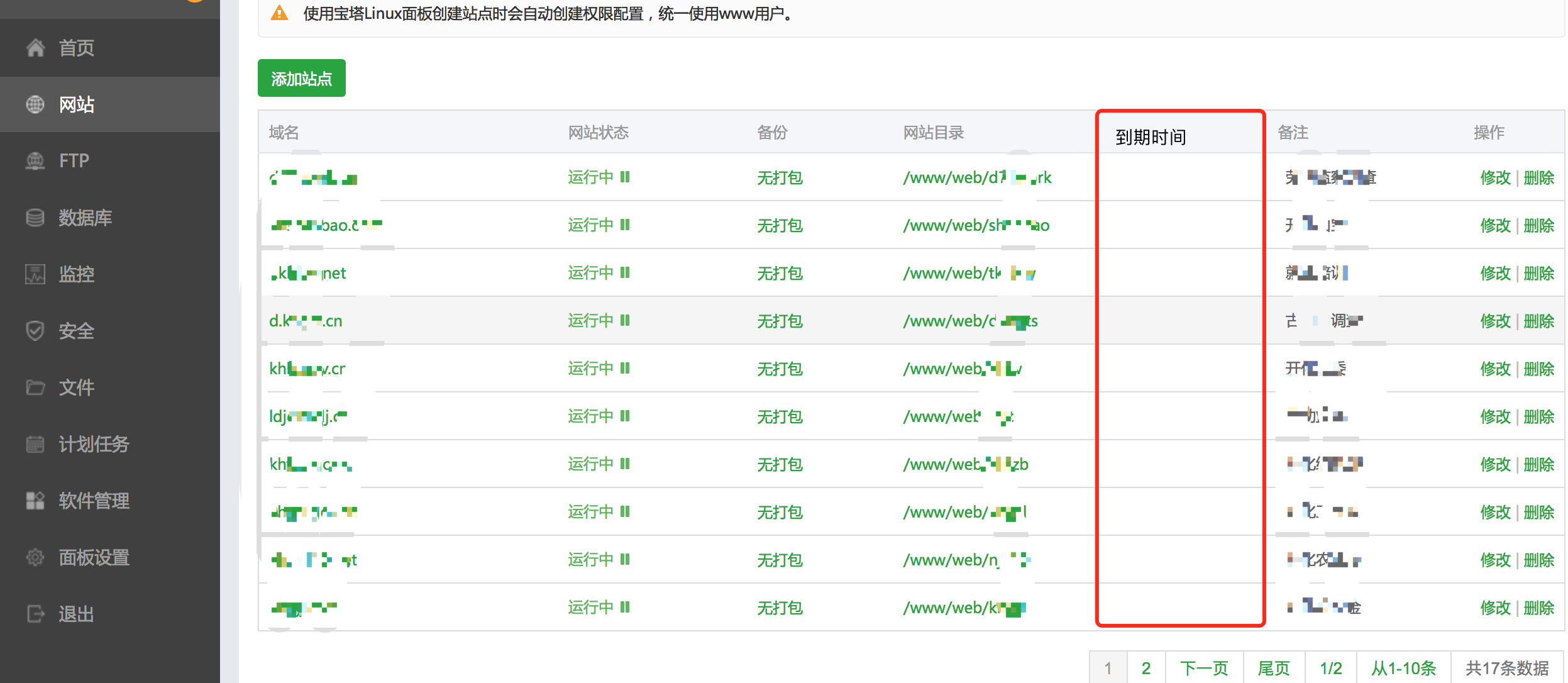Click 修改 on the first site row
1568x683 pixels.
click(1495, 178)
